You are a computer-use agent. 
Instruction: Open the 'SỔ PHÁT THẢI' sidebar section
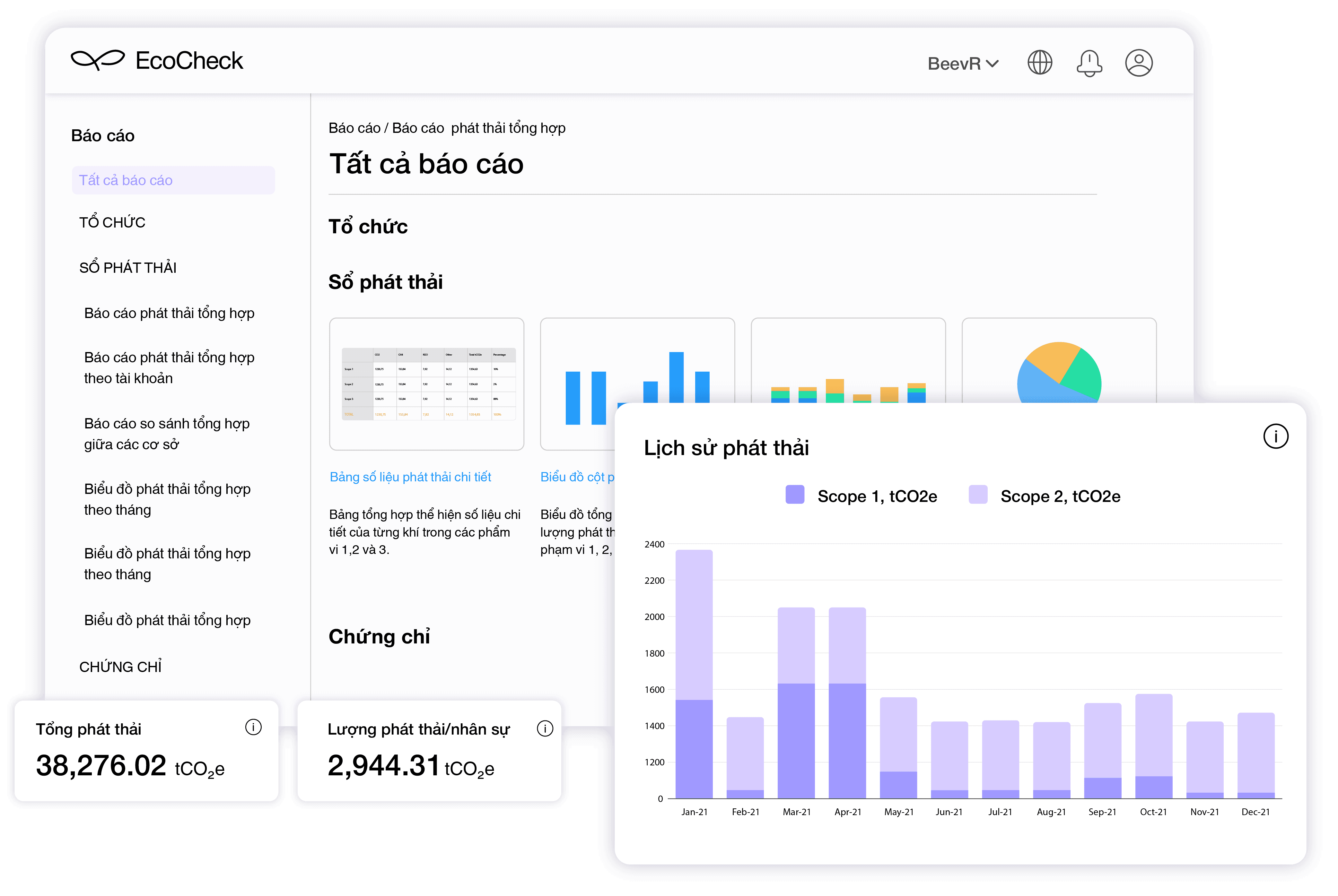click(127, 267)
